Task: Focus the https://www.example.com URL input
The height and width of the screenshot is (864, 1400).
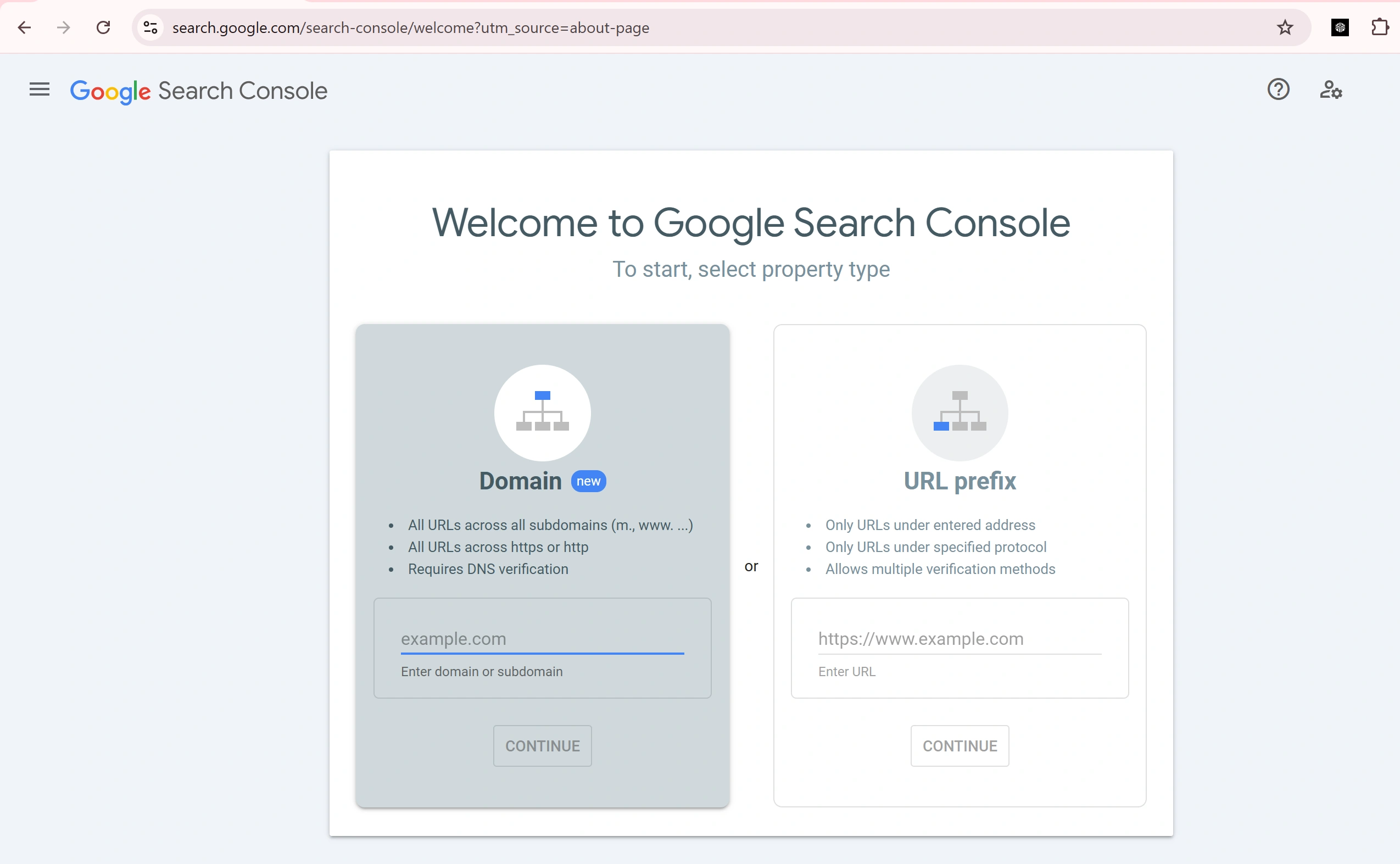Action: pos(960,639)
